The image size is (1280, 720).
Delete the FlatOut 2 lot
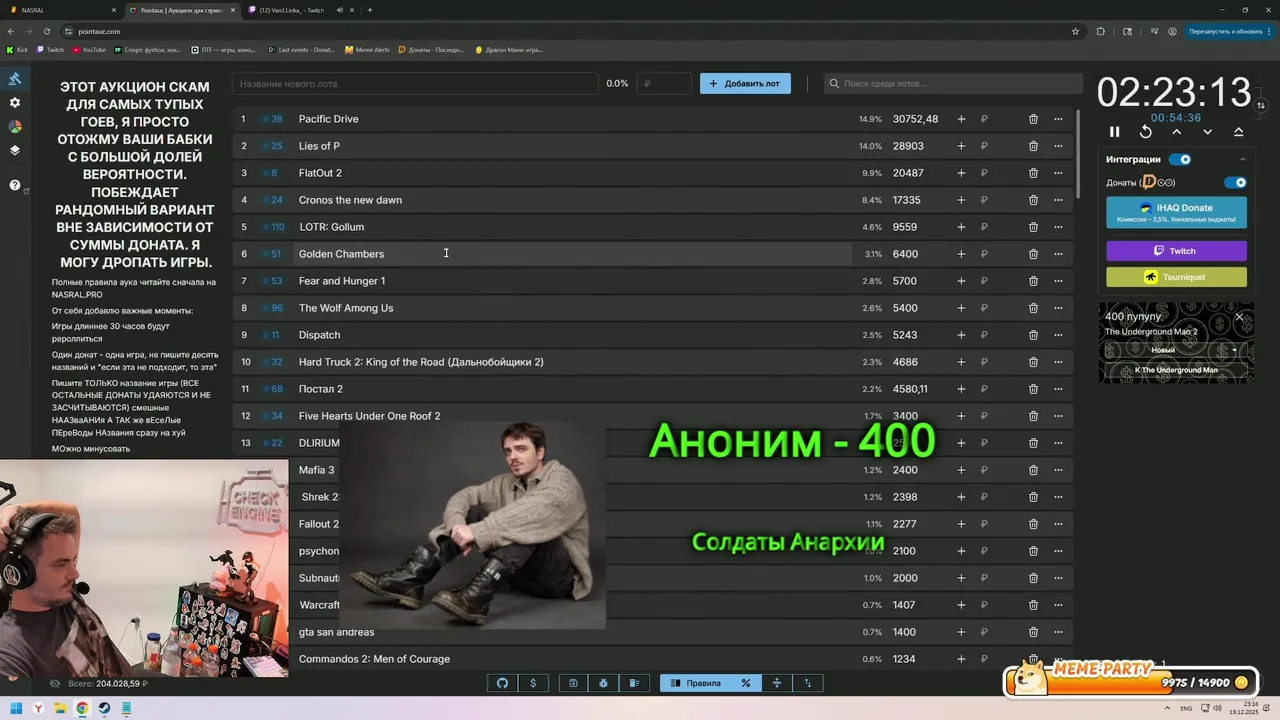(1033, 173)
